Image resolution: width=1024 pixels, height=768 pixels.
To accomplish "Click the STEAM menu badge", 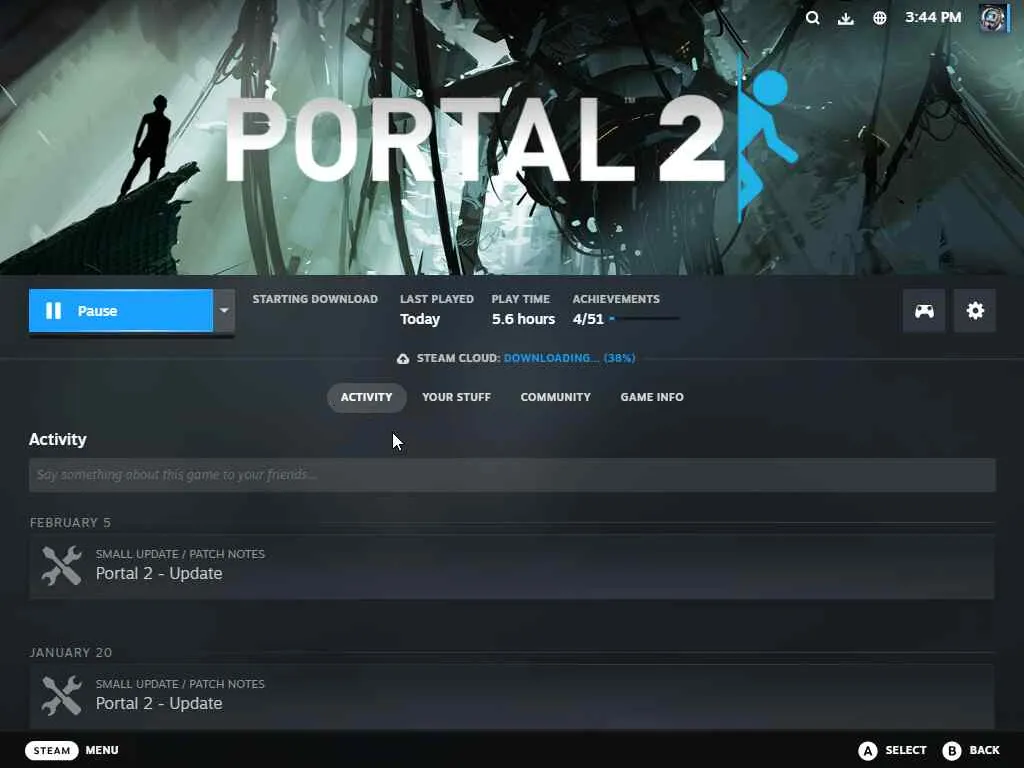I will click(x=52, y=750).
